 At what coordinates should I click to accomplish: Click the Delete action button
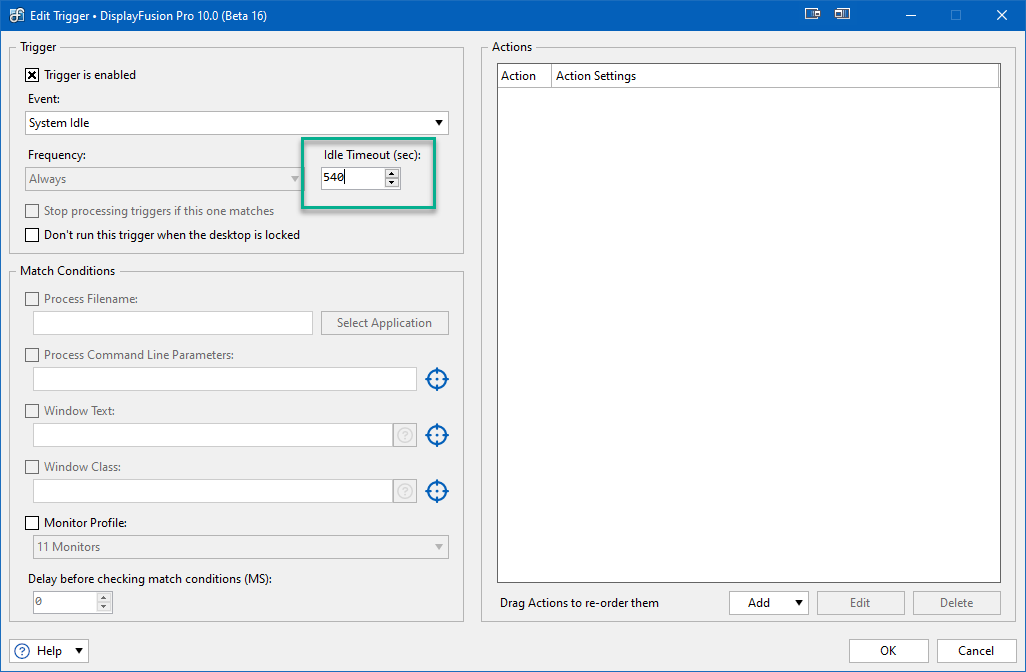957,603
